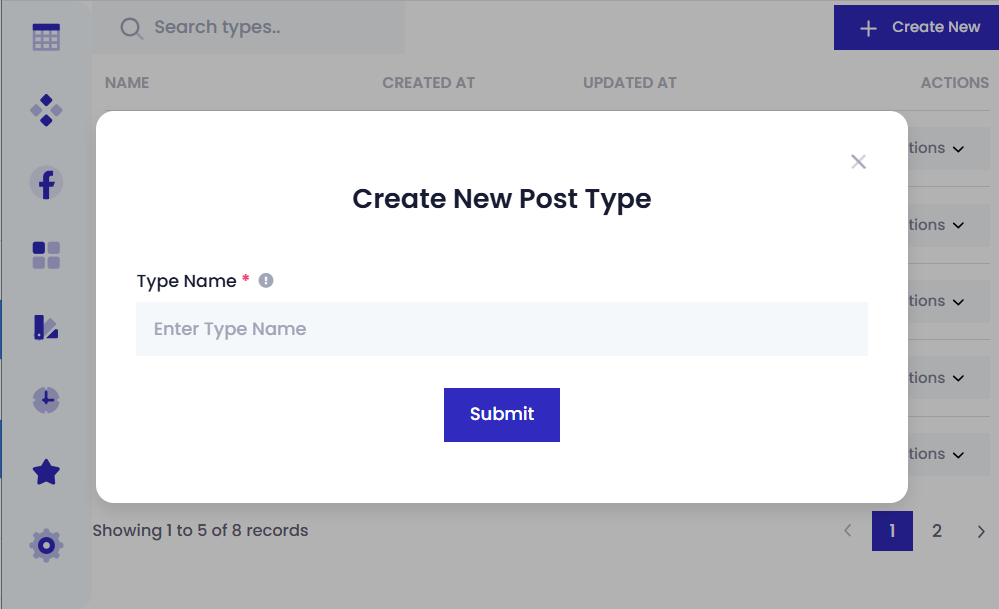Open the Facebook sidebar icon

coord(46,182)
